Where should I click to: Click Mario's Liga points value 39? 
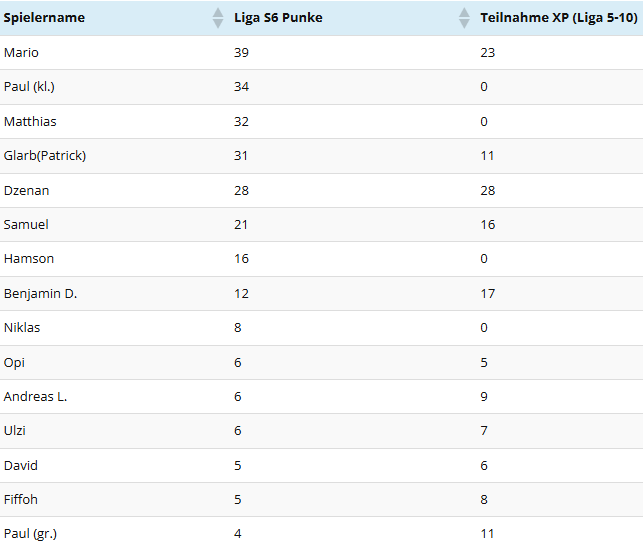pos(241,52)
